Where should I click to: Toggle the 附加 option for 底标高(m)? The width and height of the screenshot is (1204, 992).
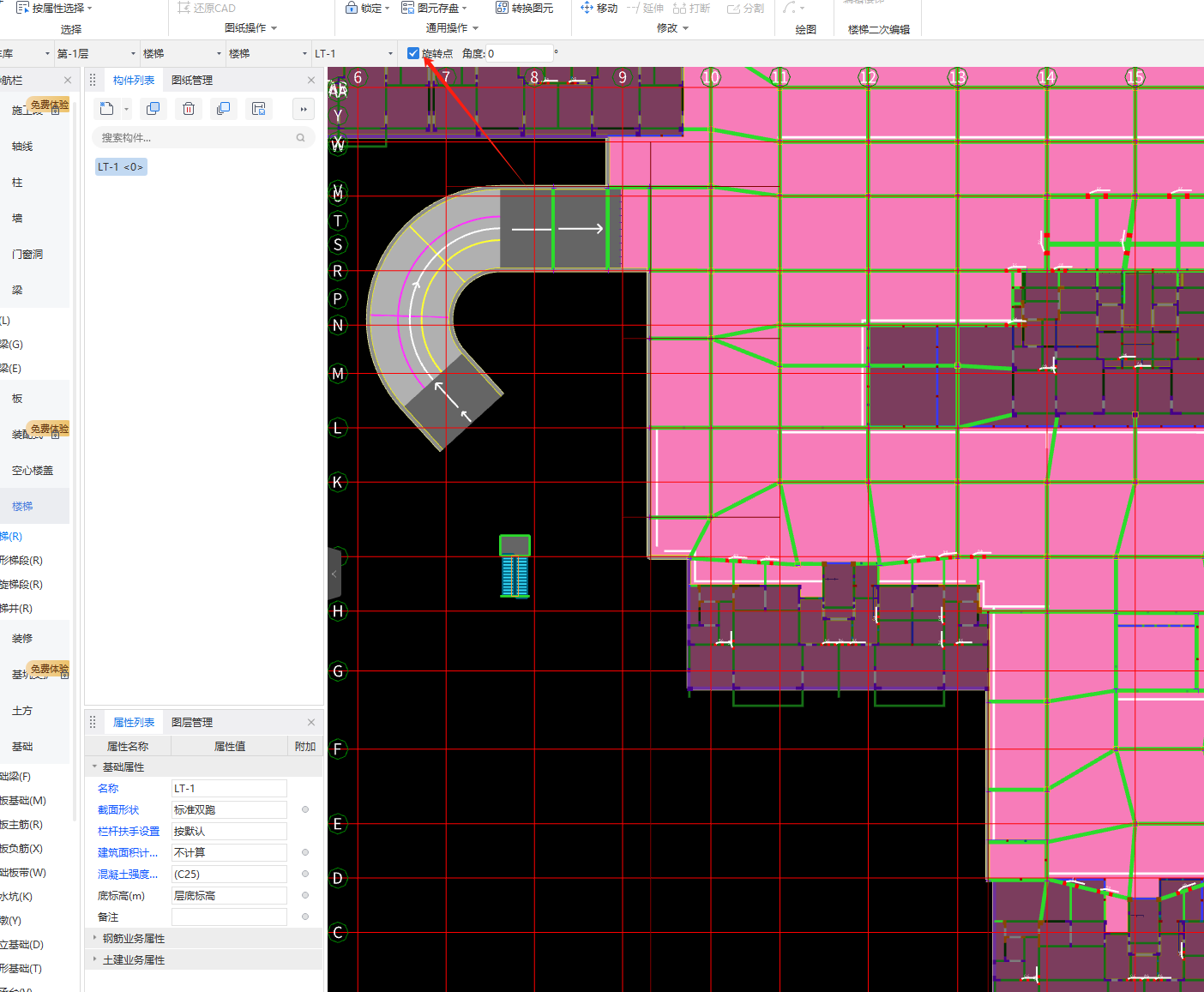[x=305, y=895]
